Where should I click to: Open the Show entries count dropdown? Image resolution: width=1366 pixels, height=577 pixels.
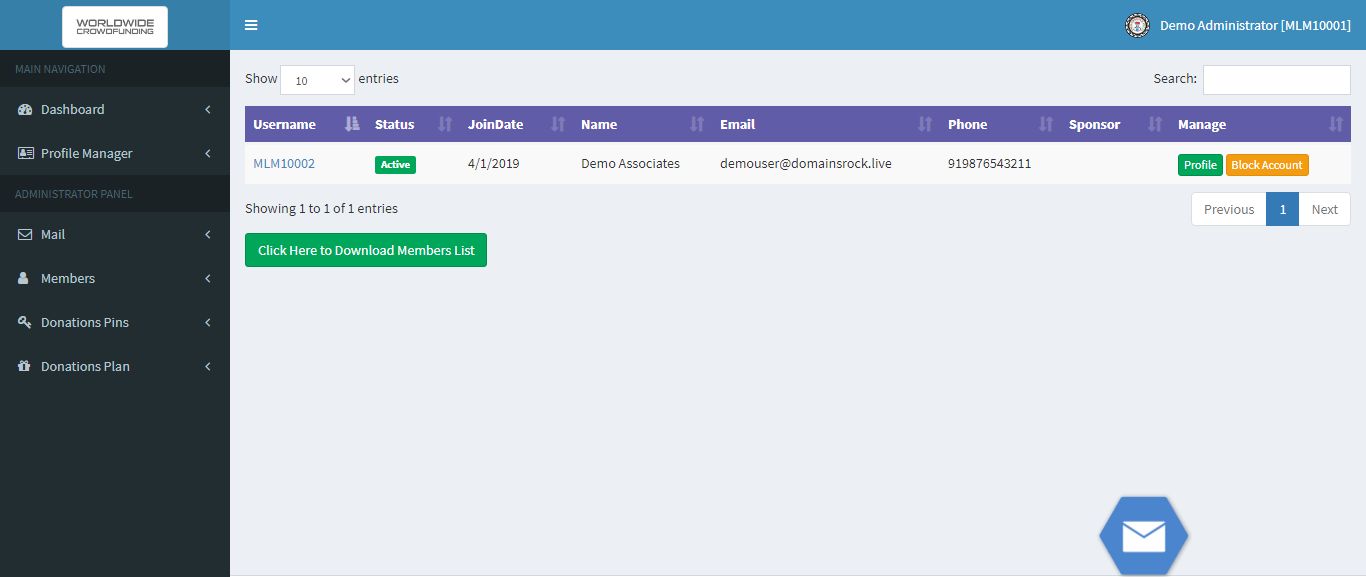click(x=317, y=80)
